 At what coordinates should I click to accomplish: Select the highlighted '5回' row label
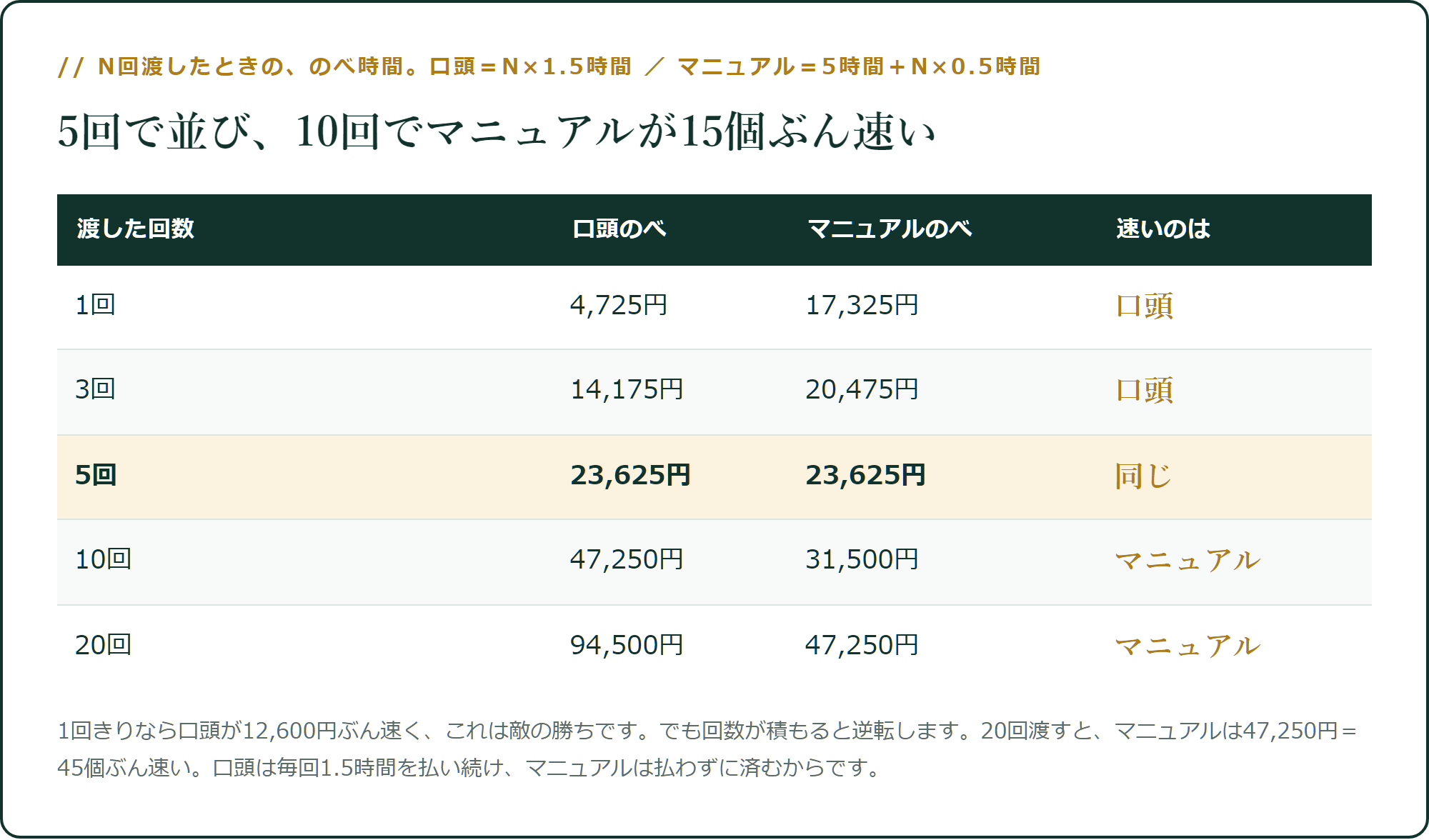96,475
